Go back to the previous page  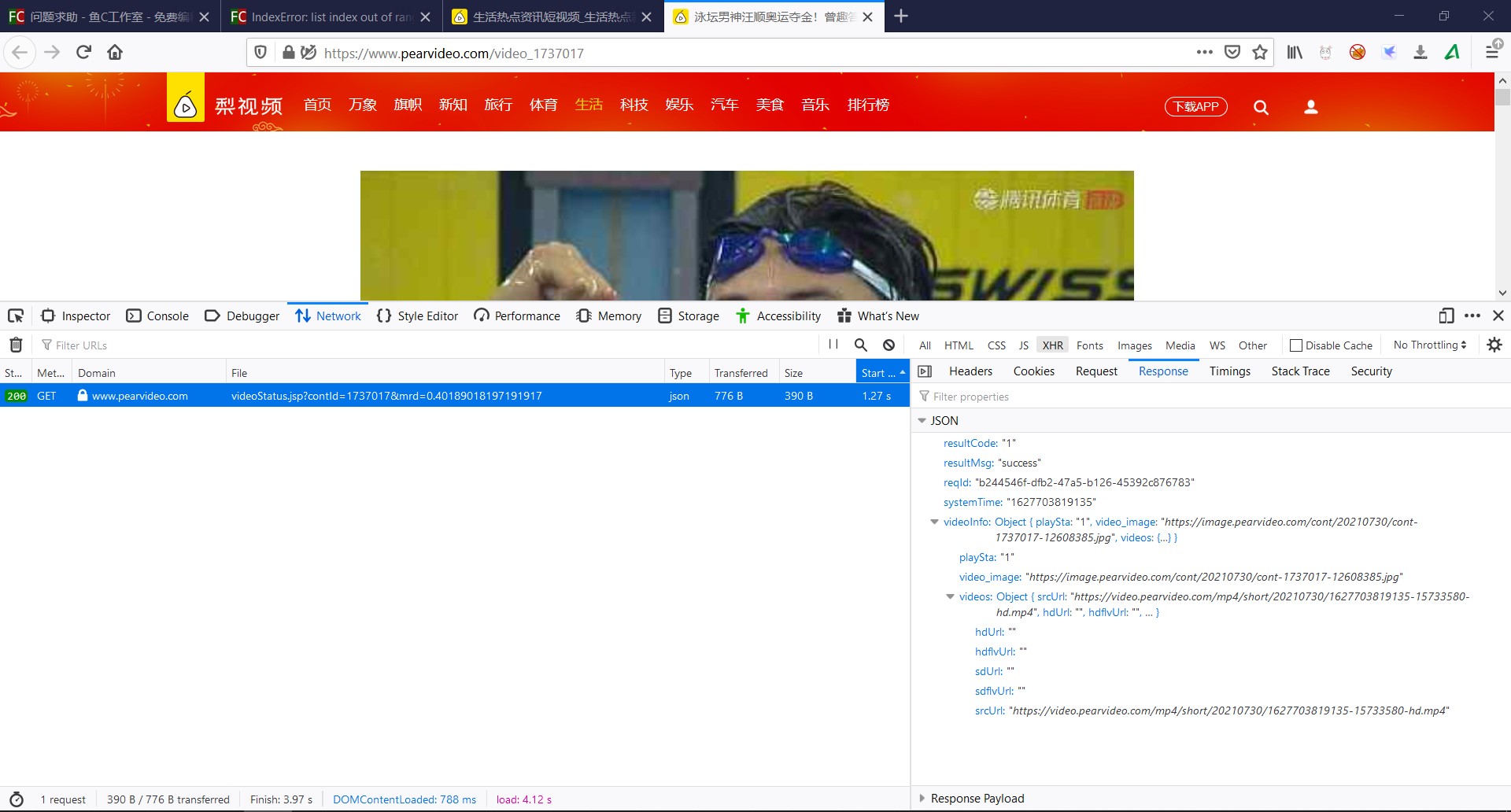(20, 52)
